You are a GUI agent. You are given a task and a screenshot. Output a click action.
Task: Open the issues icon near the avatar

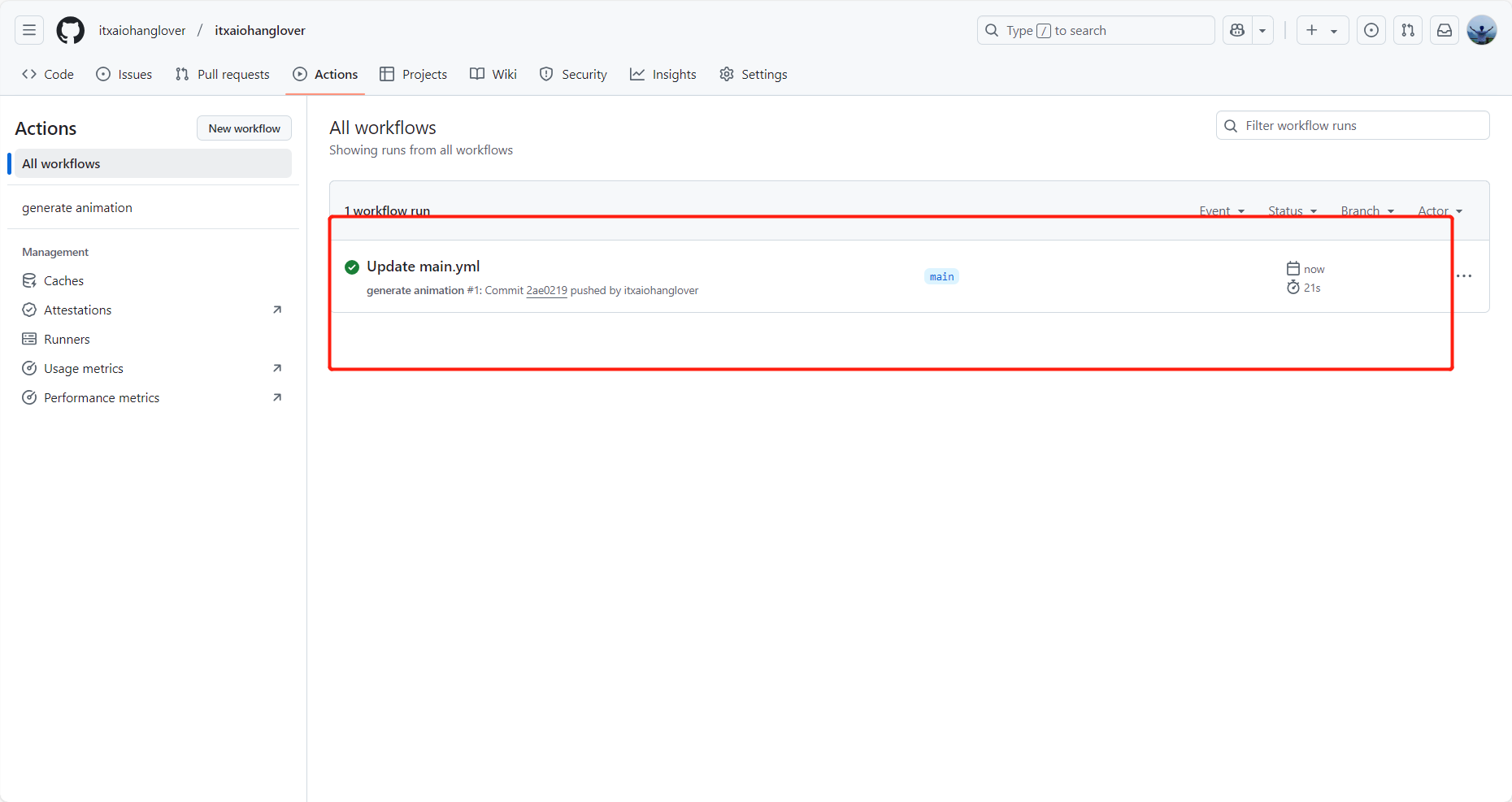tap(1371, 30)
